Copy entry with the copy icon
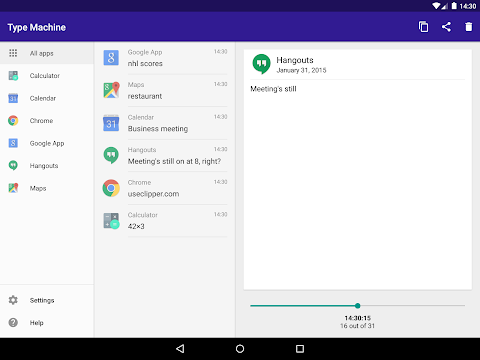The image size is (480, 360). click(423, 27)
